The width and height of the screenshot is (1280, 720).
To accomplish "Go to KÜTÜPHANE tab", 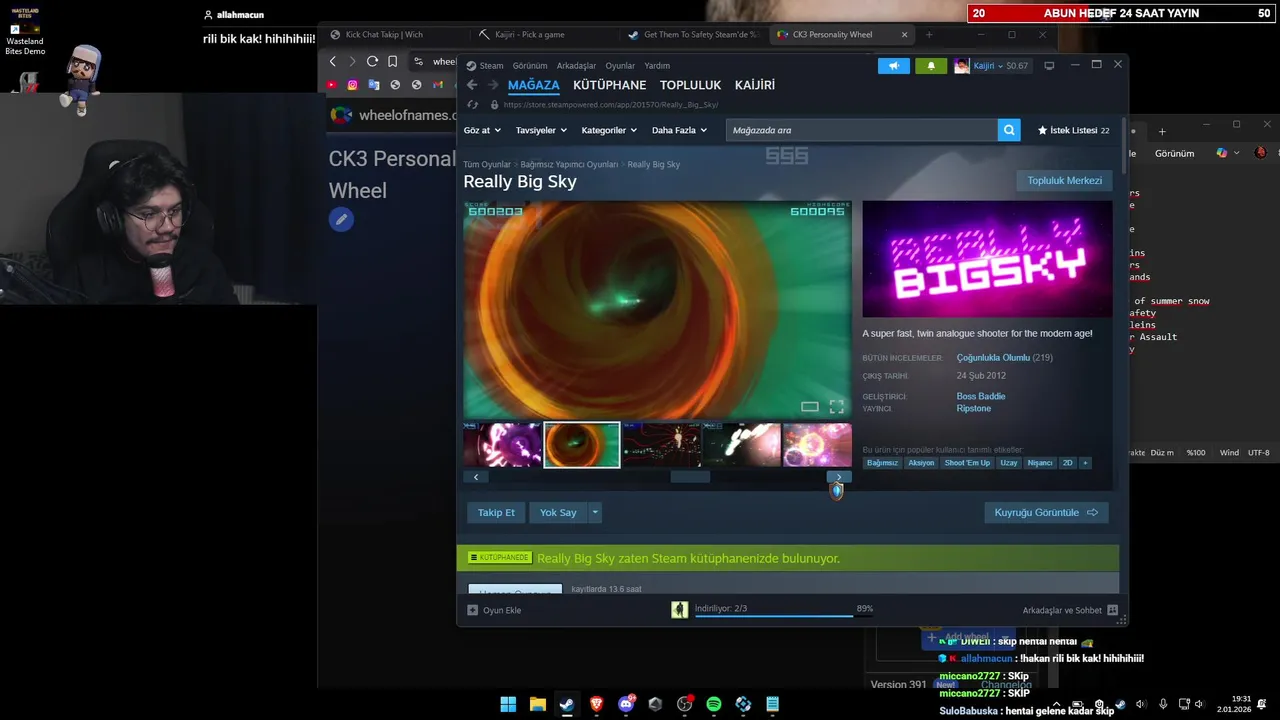I will pyautogui.click(x=609, y=85).
